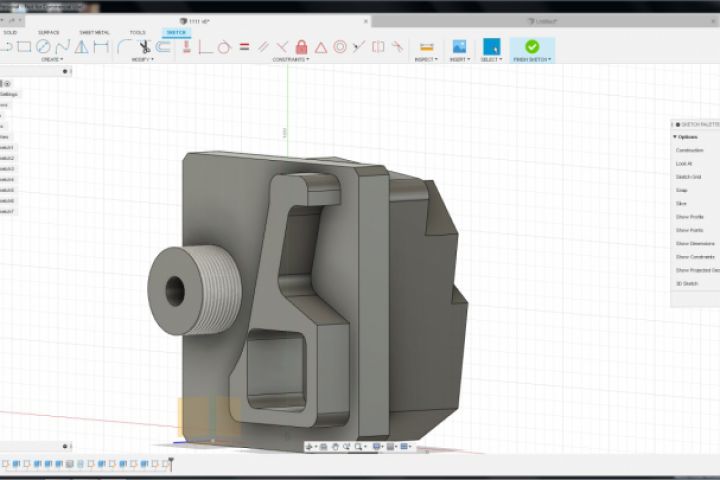Select the Fillet tool in Modify
The height and width of the screenshot is (480, 720).
[124, 46]
